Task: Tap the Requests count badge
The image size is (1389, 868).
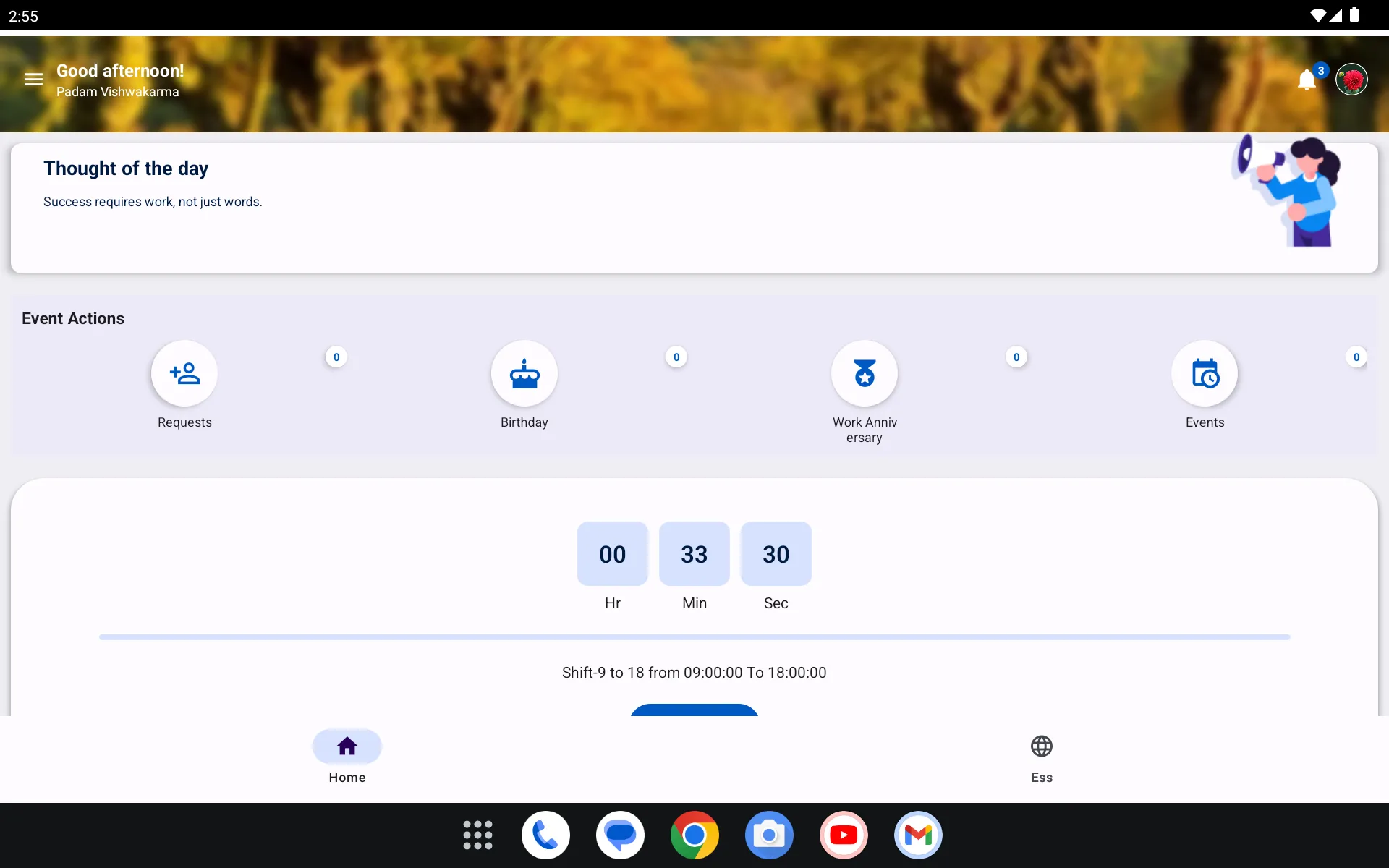Action: 336,357
